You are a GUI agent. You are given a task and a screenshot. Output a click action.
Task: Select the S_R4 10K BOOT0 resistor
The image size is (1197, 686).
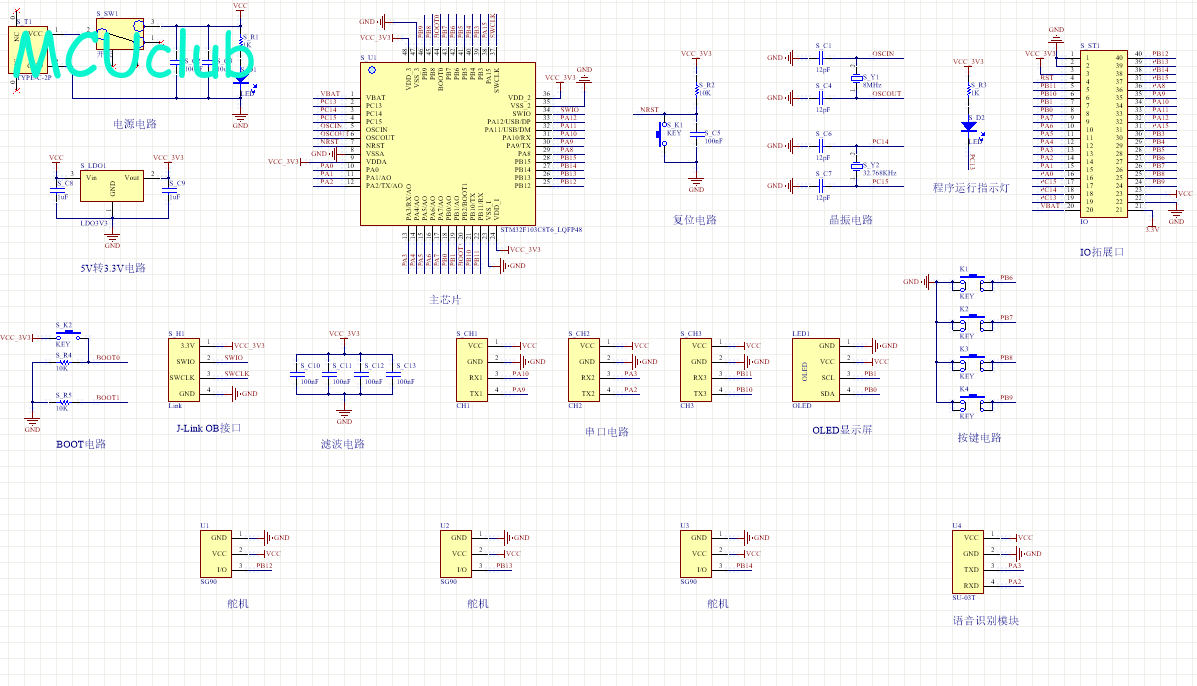[x=64, y=362]
